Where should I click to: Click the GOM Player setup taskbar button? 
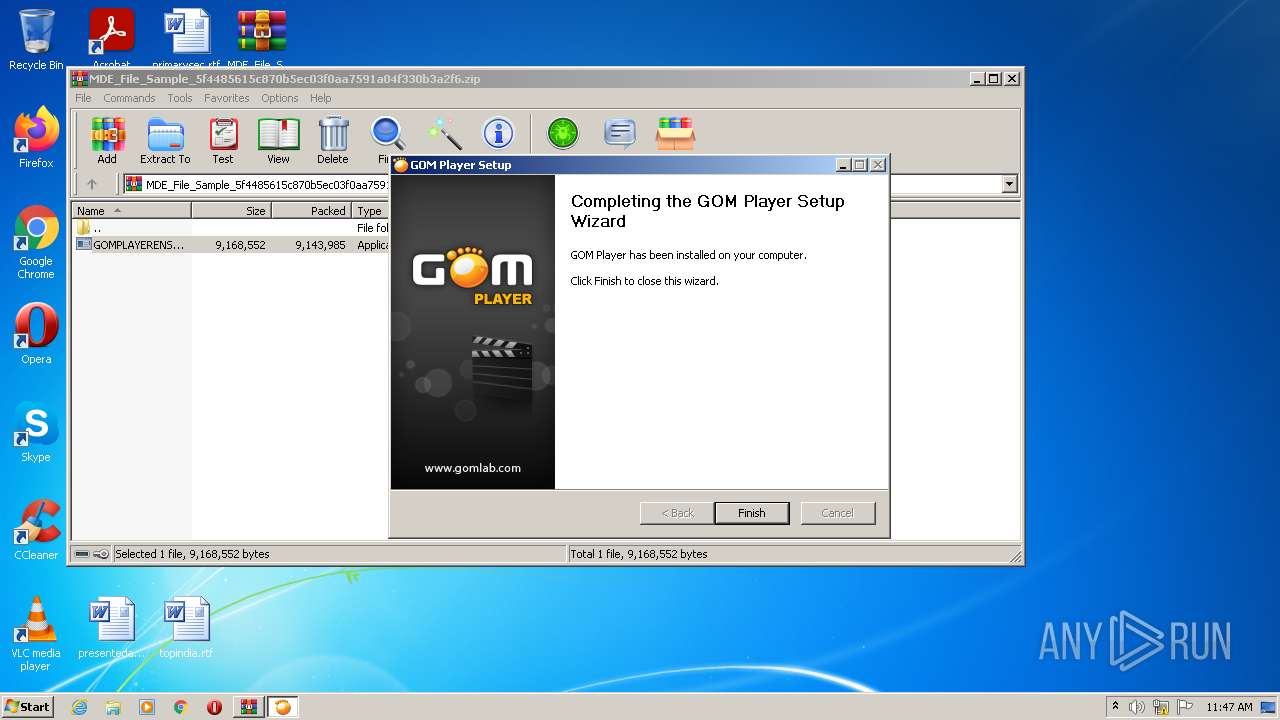click(283, 707)
